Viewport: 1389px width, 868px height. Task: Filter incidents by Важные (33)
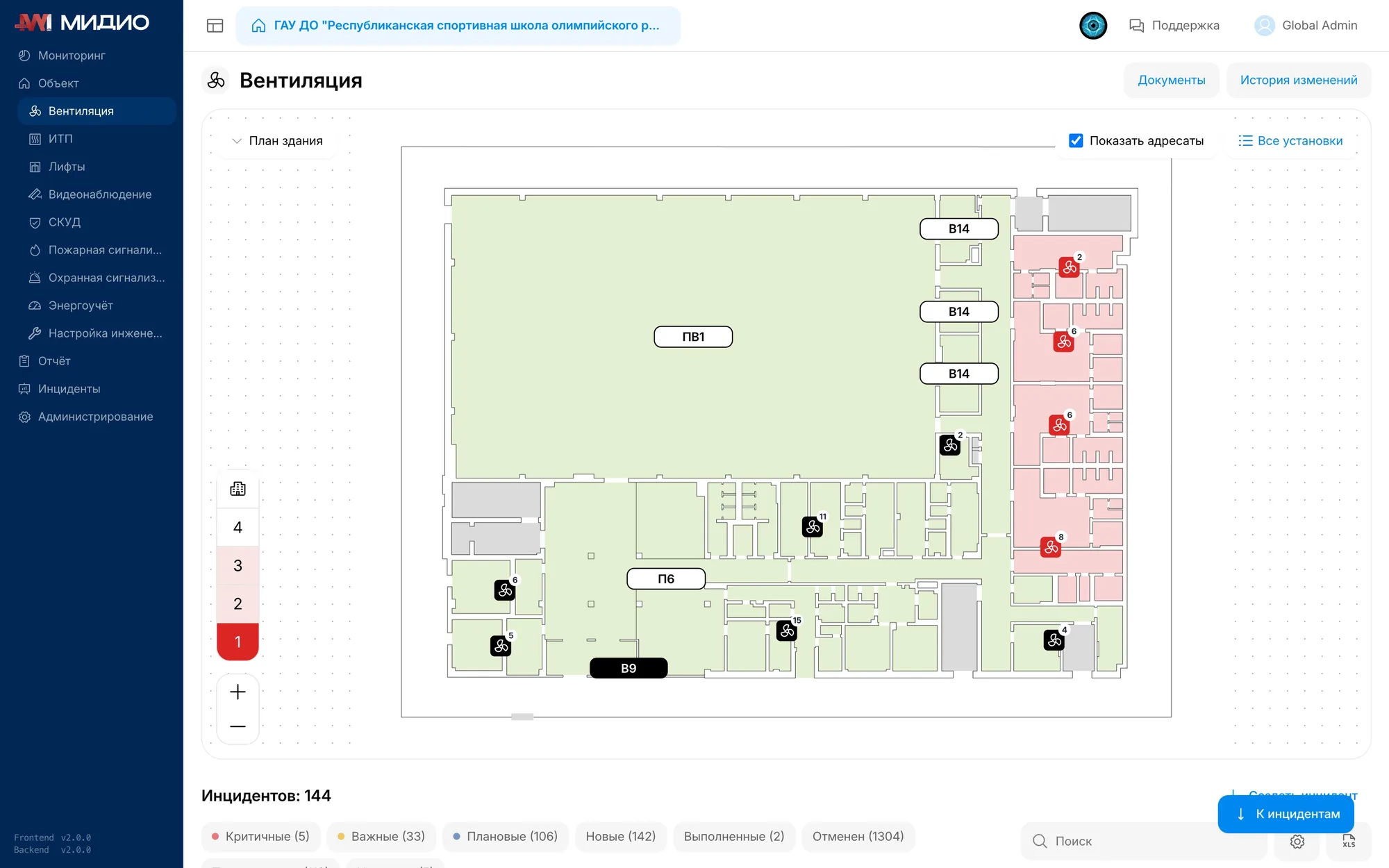381,837
